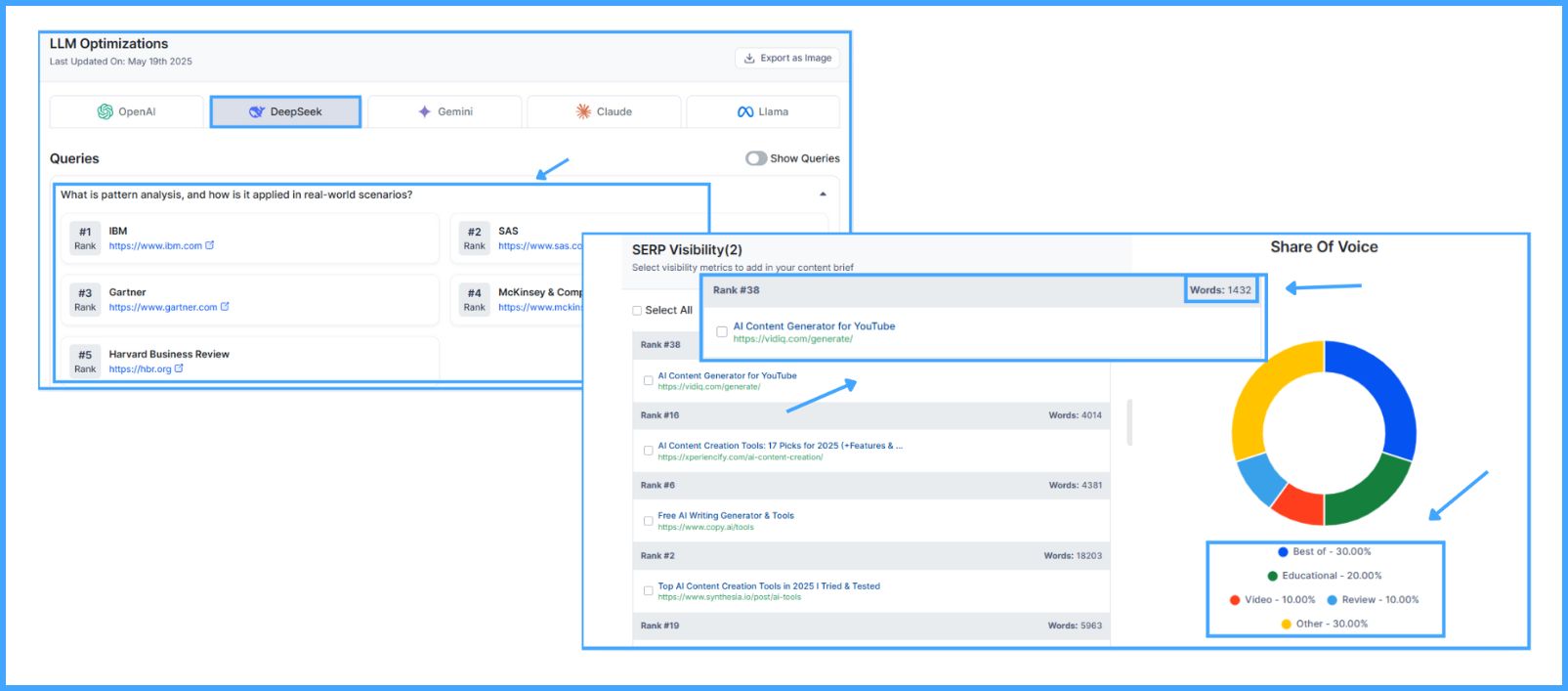
Task: Click the Rank #6 row header
Action: pos(871,486)
